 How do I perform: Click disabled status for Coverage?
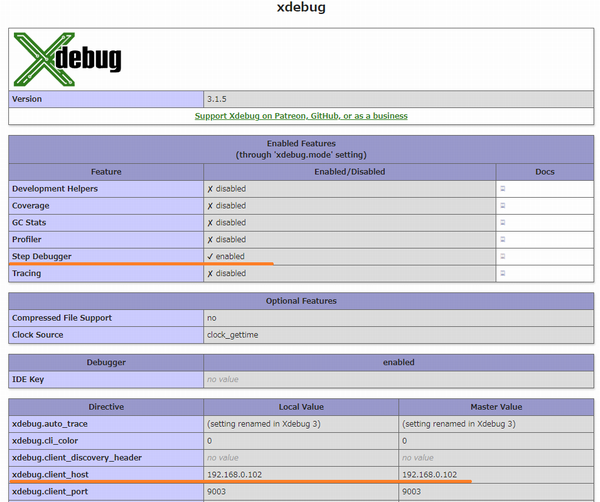coord(227,205)
